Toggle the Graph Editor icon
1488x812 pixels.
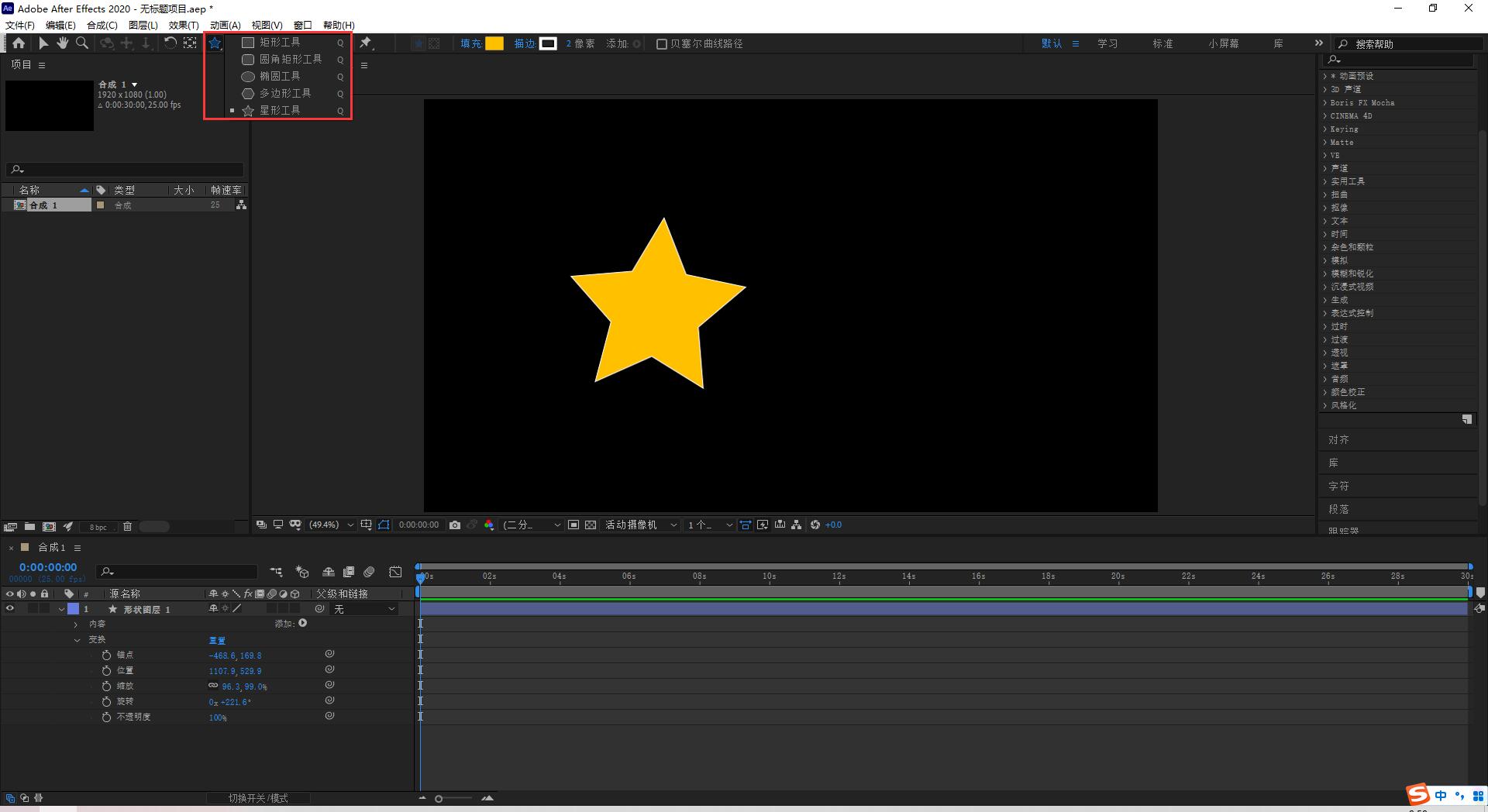click(395, 572)
